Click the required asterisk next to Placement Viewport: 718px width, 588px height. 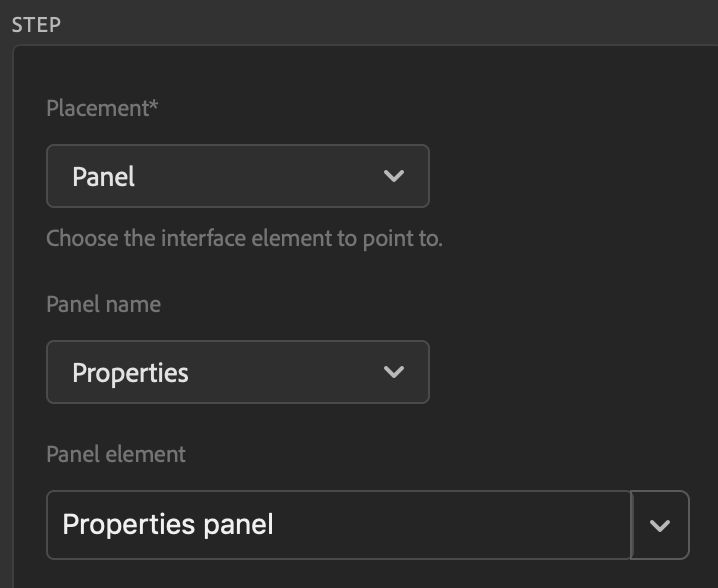pos(154,106)
